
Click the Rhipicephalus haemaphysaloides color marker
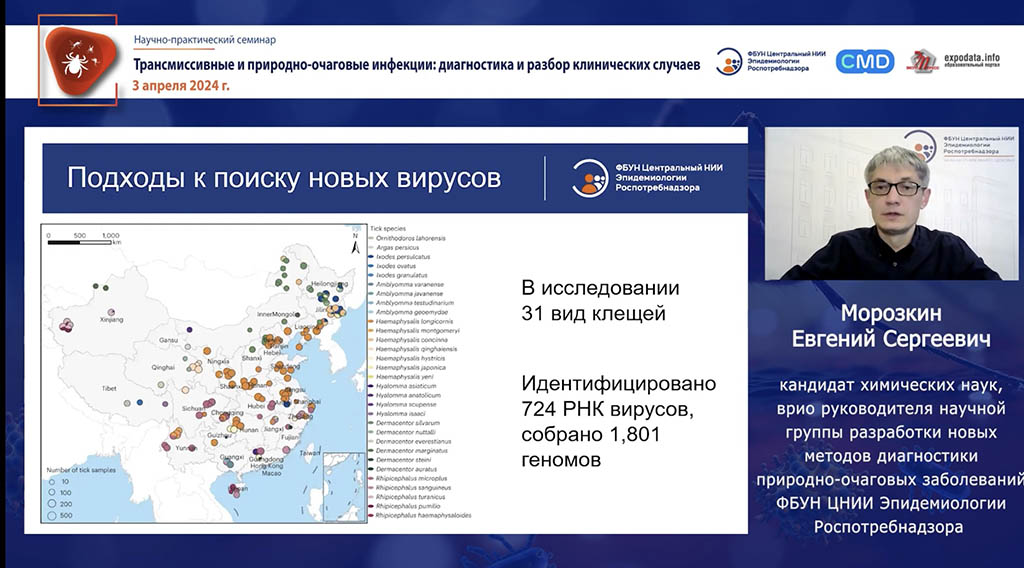click(372, 515)
